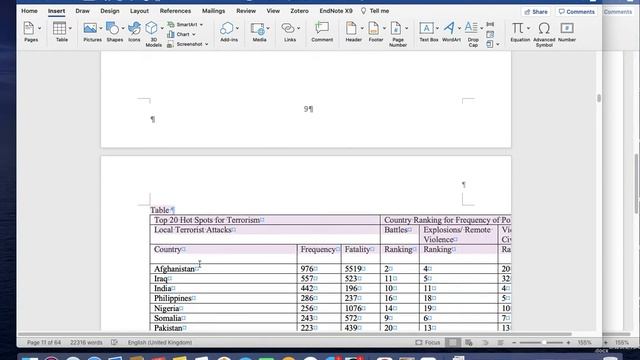Expand the Footer dropdown arrow
640x360 pixels.
click(384, 29)
